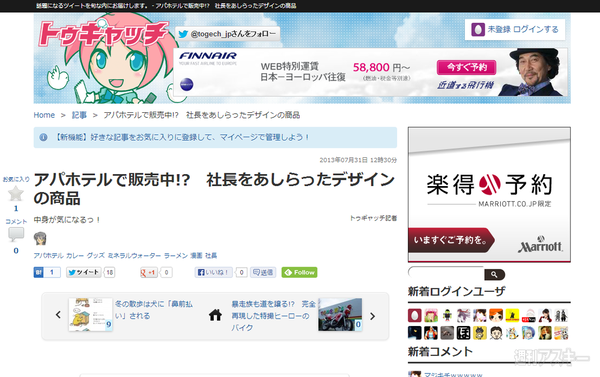
Task: Open the 記事 breadcrumb link
Action: (x=79, y=115)
